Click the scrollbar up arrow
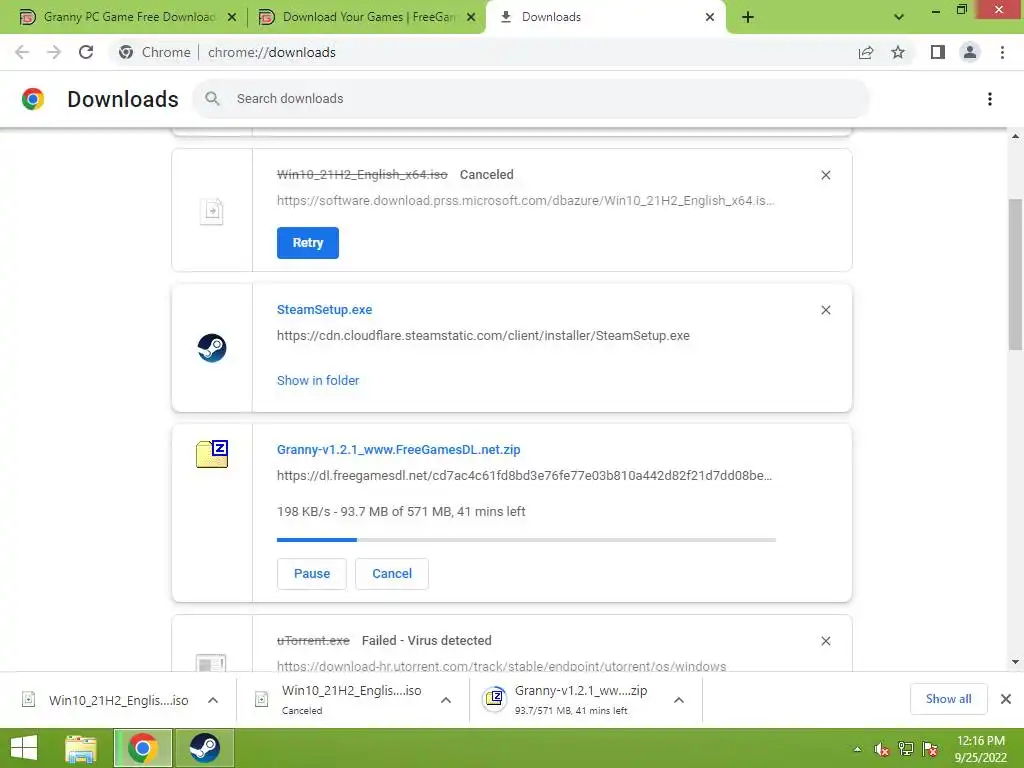This screenshot has width=1024, height=768. [1015, 136]
